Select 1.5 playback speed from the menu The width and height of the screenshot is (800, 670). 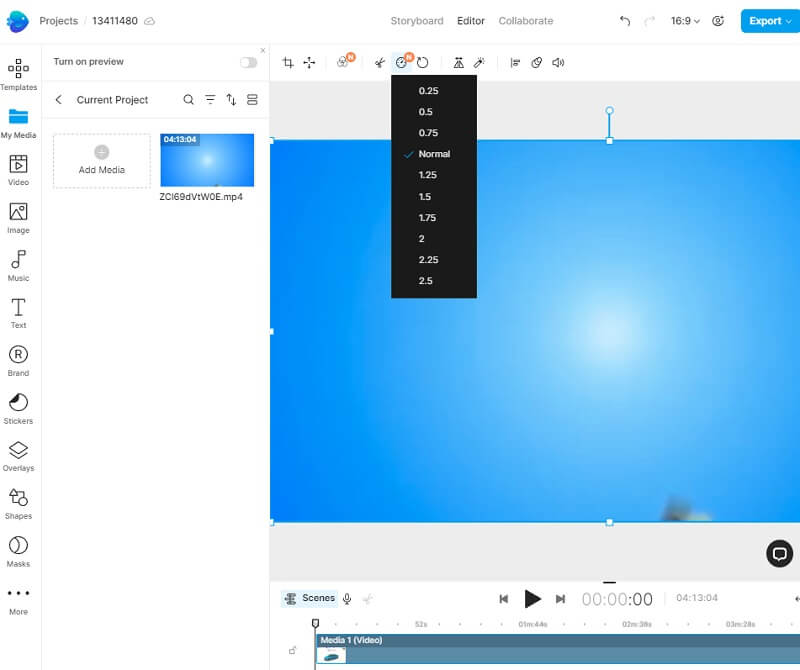(429, 196)
